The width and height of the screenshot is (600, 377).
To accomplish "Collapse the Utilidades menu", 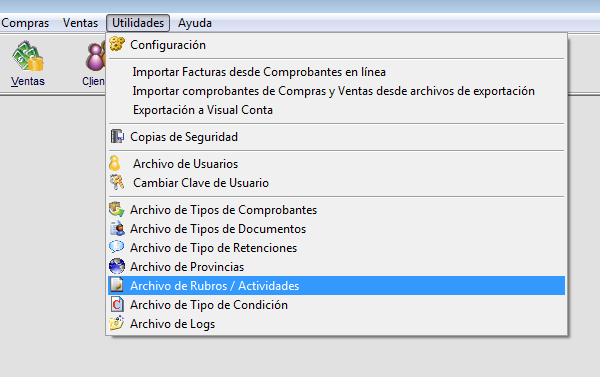I will tap(138, 23).
